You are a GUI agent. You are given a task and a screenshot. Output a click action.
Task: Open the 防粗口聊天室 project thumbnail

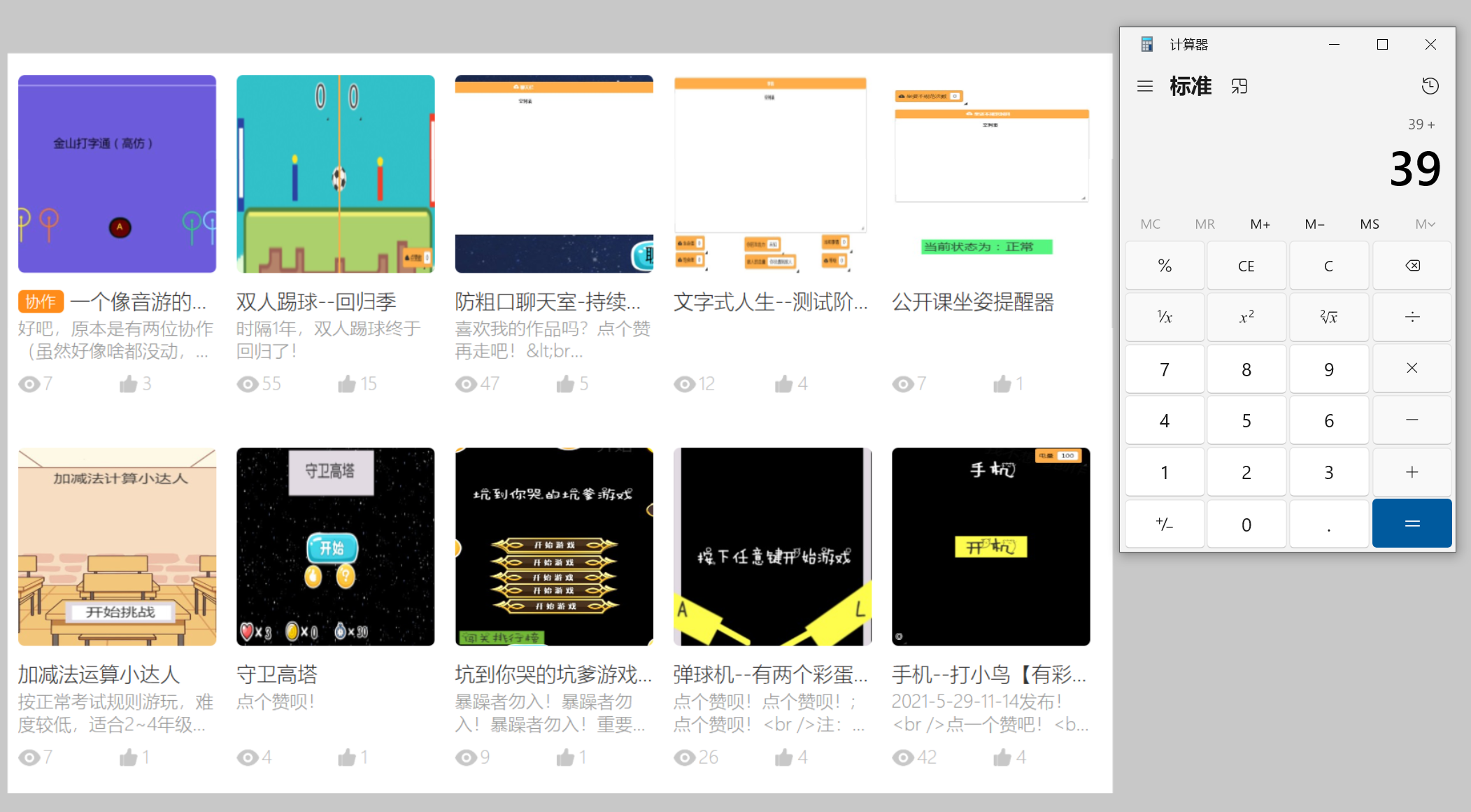[x=554, y=173]
